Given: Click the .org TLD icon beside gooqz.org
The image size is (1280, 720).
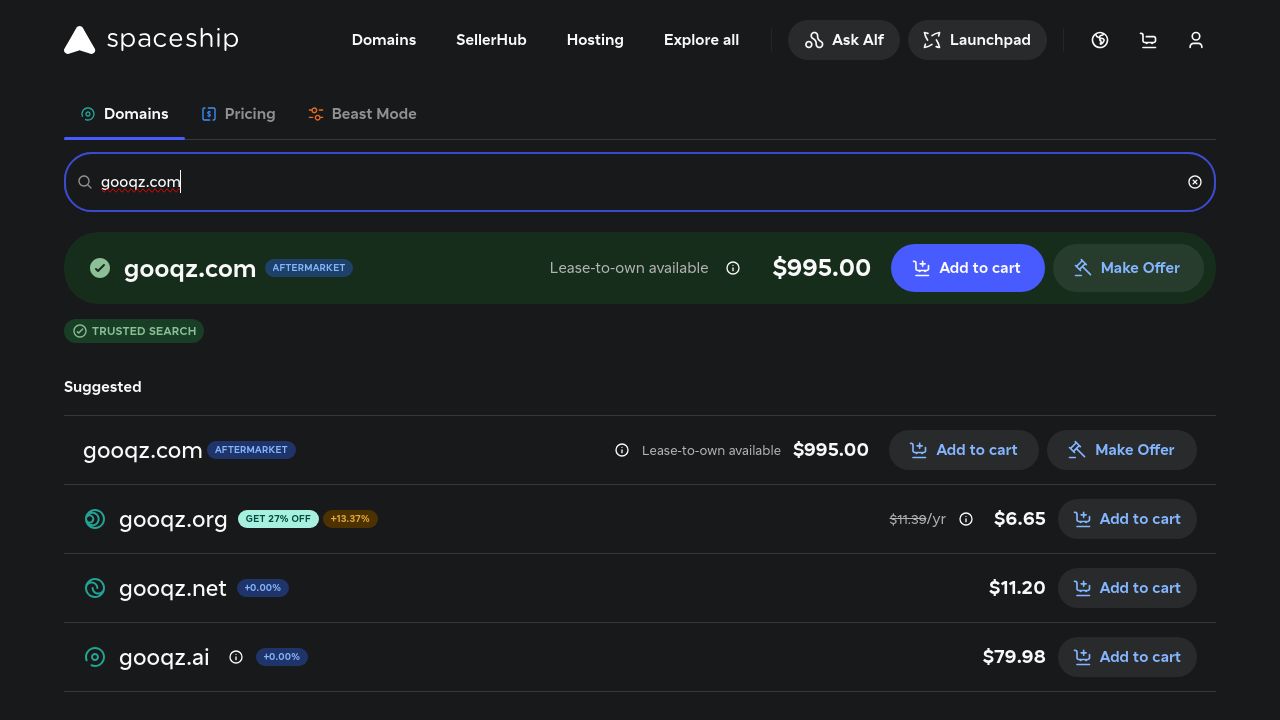Looking at the screenshot, I should [95, 519].
